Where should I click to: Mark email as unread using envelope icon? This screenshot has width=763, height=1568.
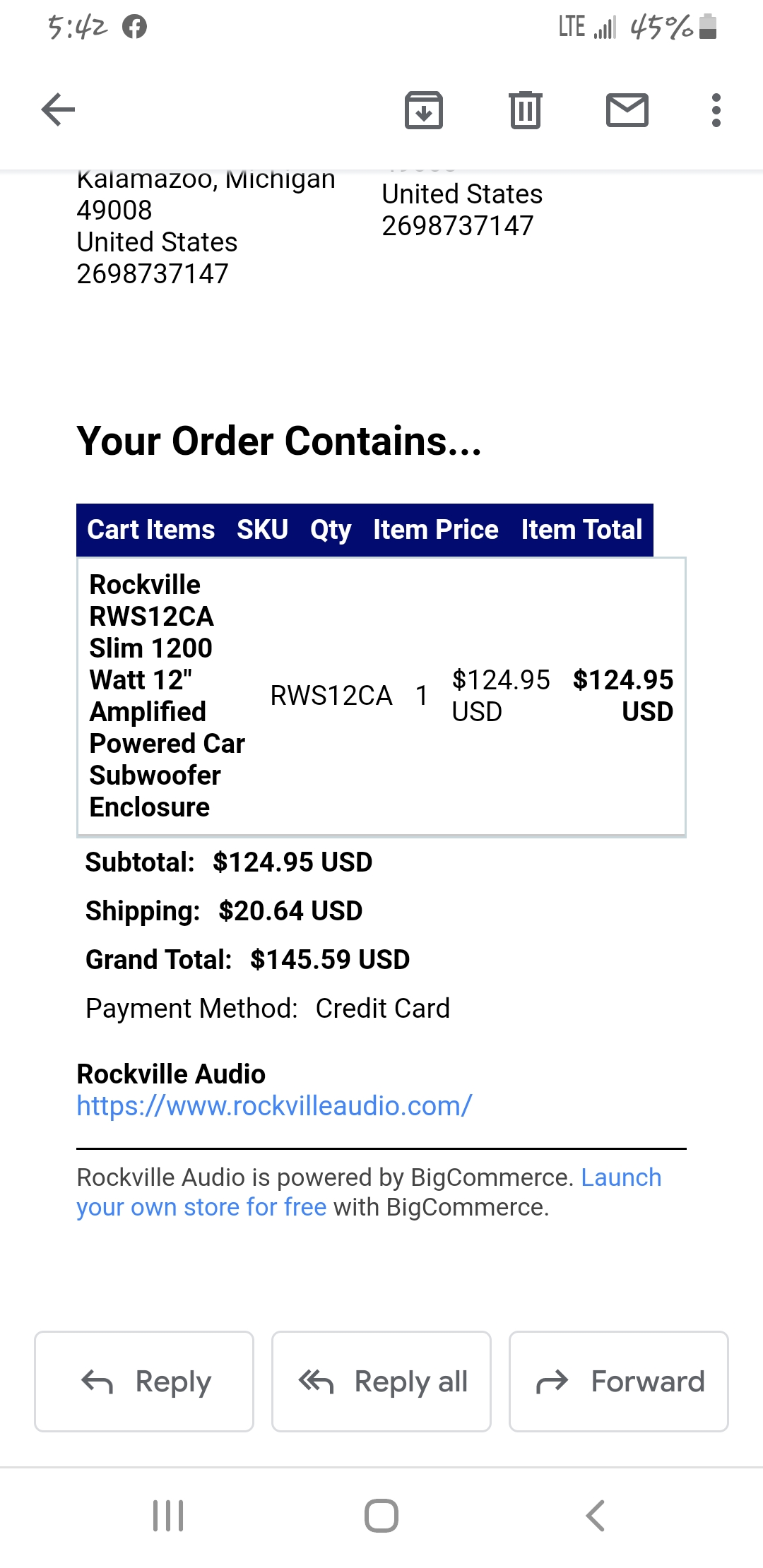pyautogui.click(x=626, y=109)
